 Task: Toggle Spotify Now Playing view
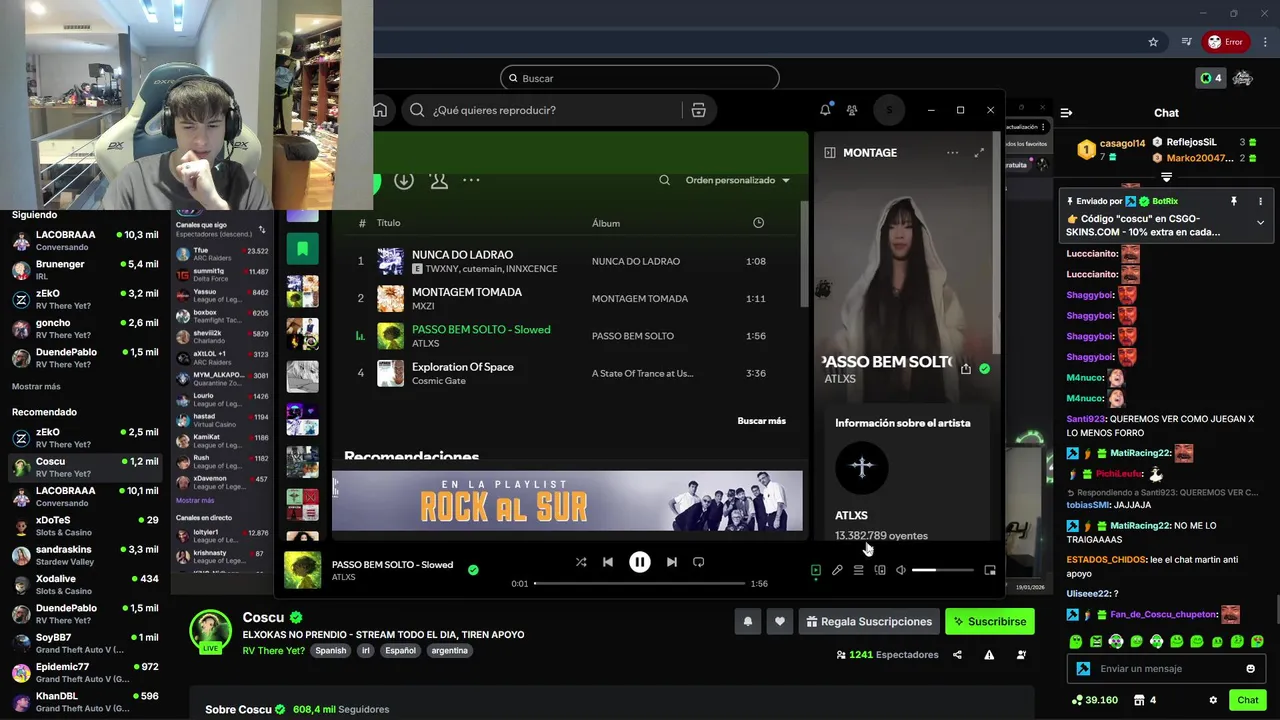816,570
